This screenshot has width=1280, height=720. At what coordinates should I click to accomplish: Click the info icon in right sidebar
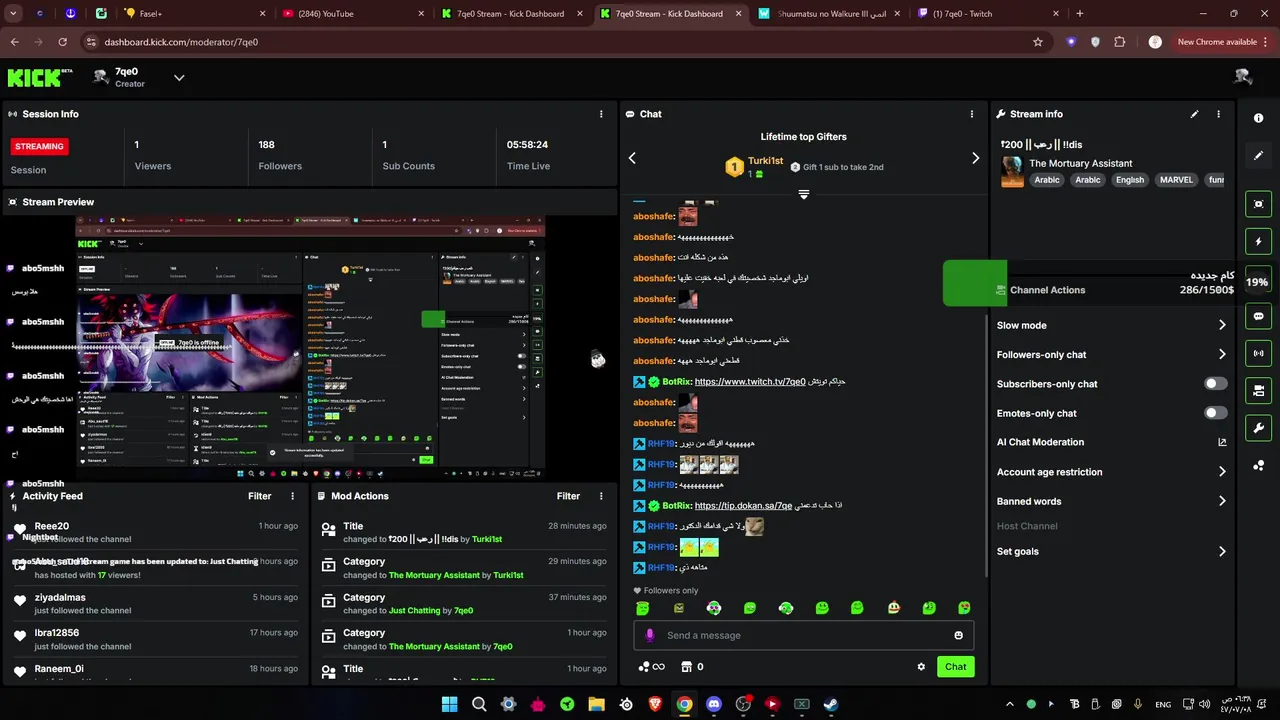point(1258,118)
